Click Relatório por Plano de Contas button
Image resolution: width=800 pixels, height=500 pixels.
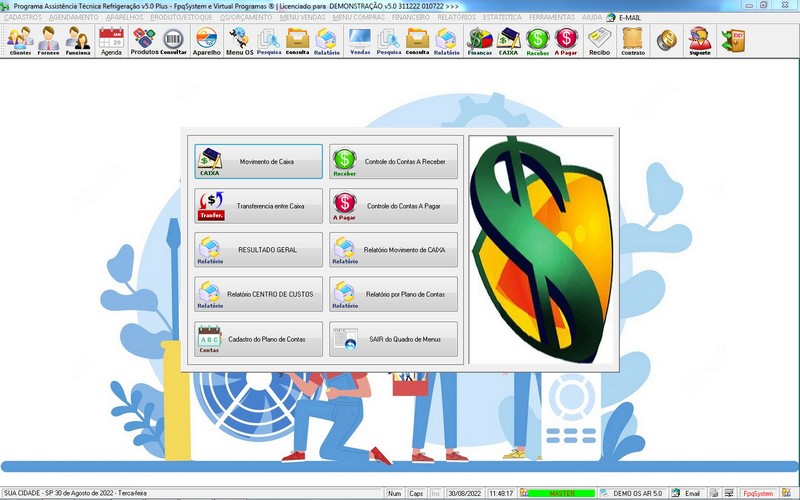[393, 294]
